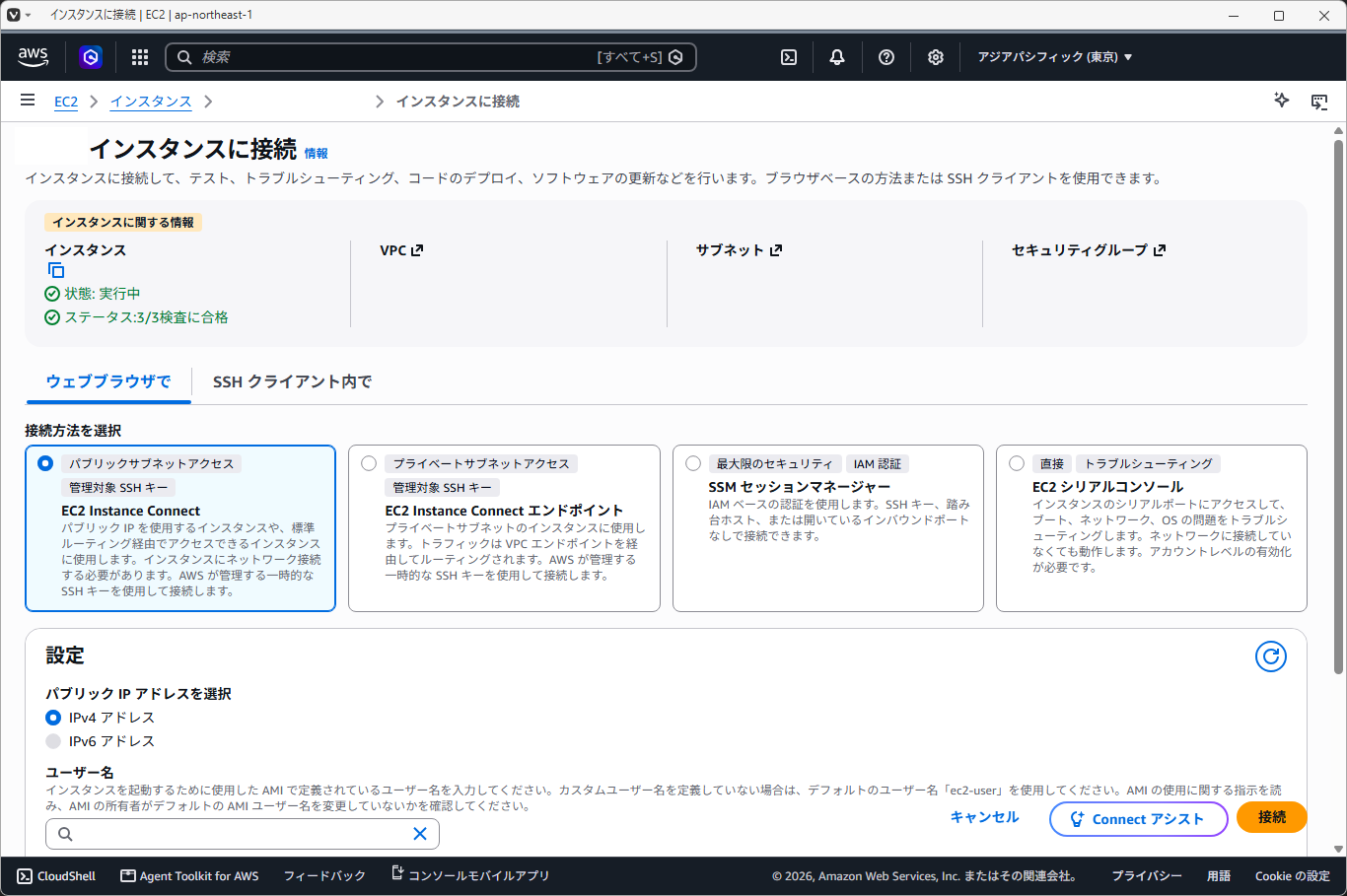Open the settings gear in top bar
The height and width of the screenshot is (896, 1347).
pyautogui.click(x=936, y=57)
